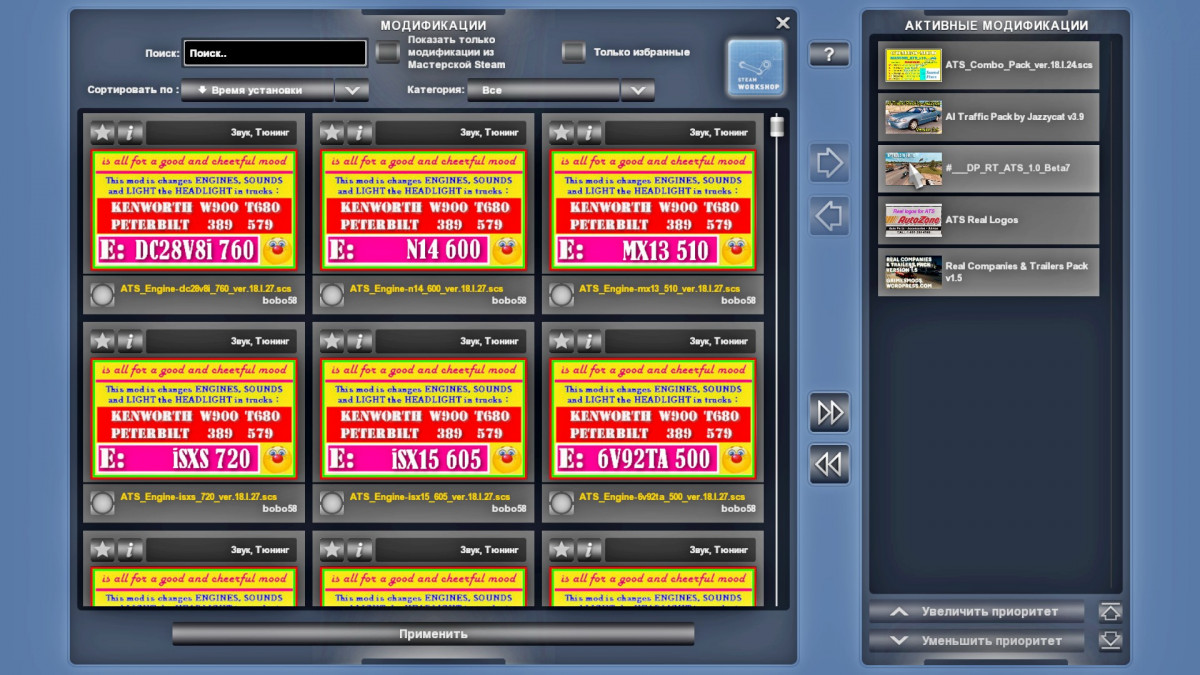The width and height of the screenshot is (1200, 675).
Task: Expand the sort by install time dropdown
Action: [x=351, y=90]
